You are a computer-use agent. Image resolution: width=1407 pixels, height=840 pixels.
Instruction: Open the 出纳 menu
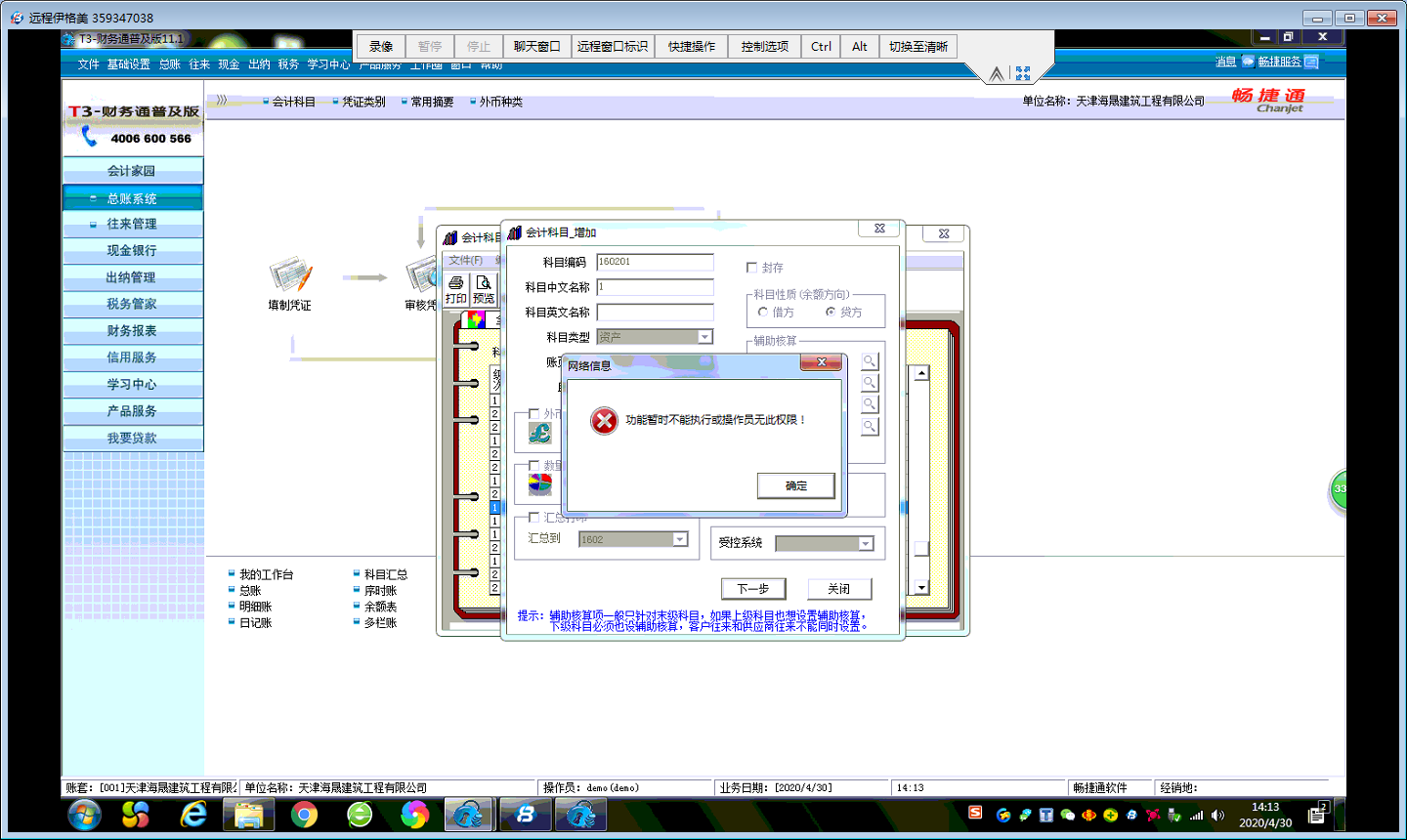pyautogui.click(x=259, y=64)
